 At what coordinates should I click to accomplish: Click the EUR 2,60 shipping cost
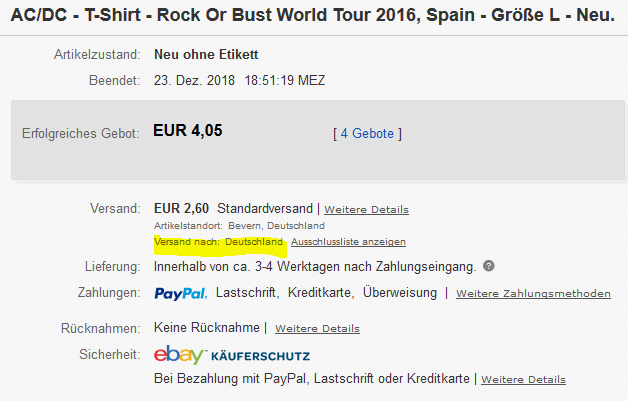[x=182, y=209]
